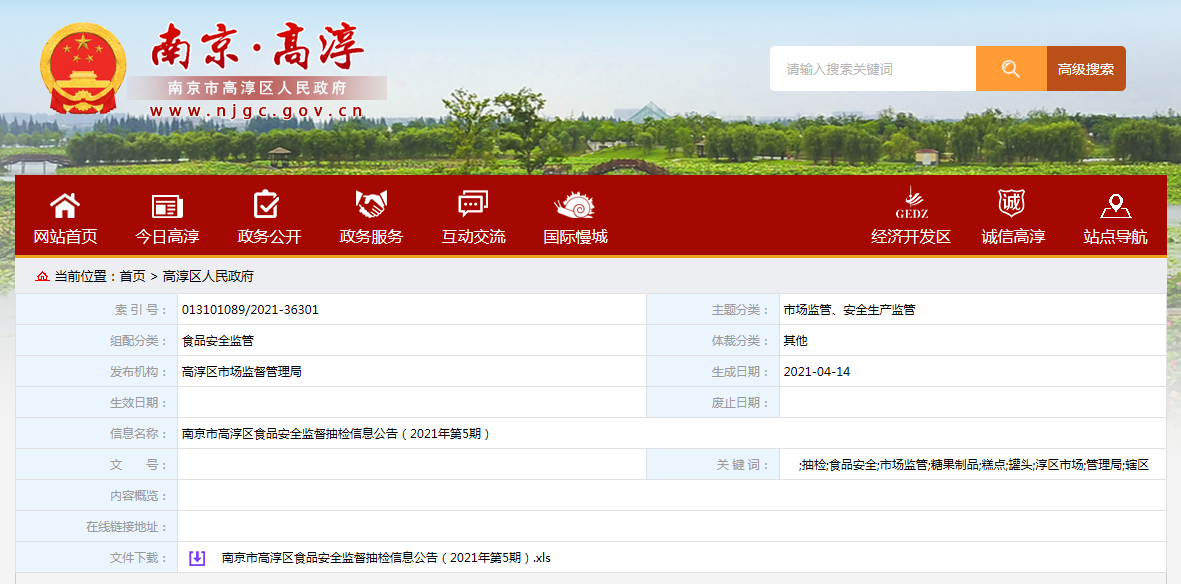Click the GEDZ logo icon
The image size is (1181, 584).
coord(911,202)
